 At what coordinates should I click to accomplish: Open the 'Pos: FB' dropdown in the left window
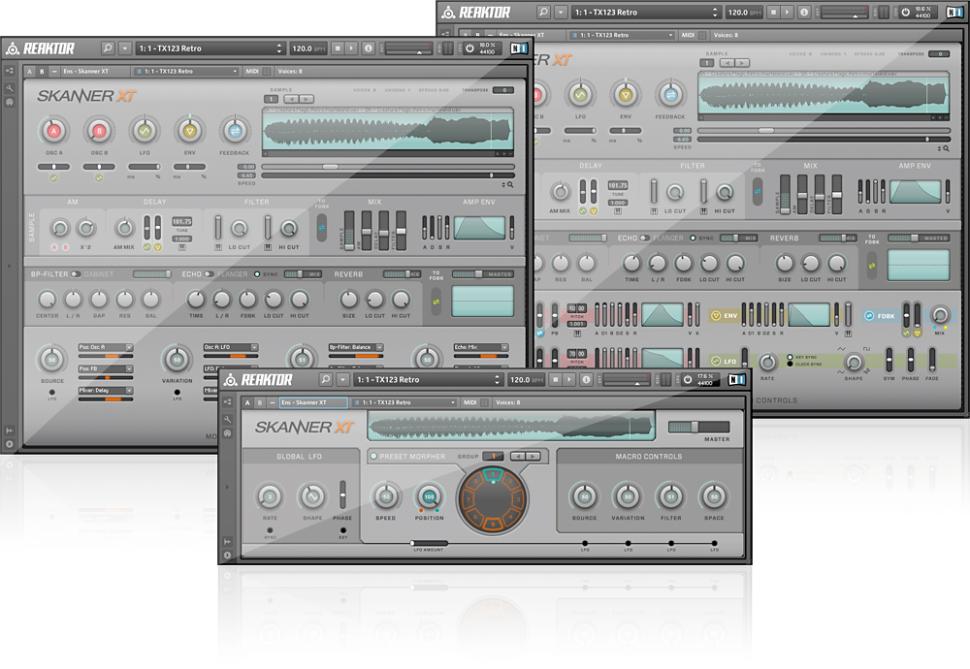point(105,369)
